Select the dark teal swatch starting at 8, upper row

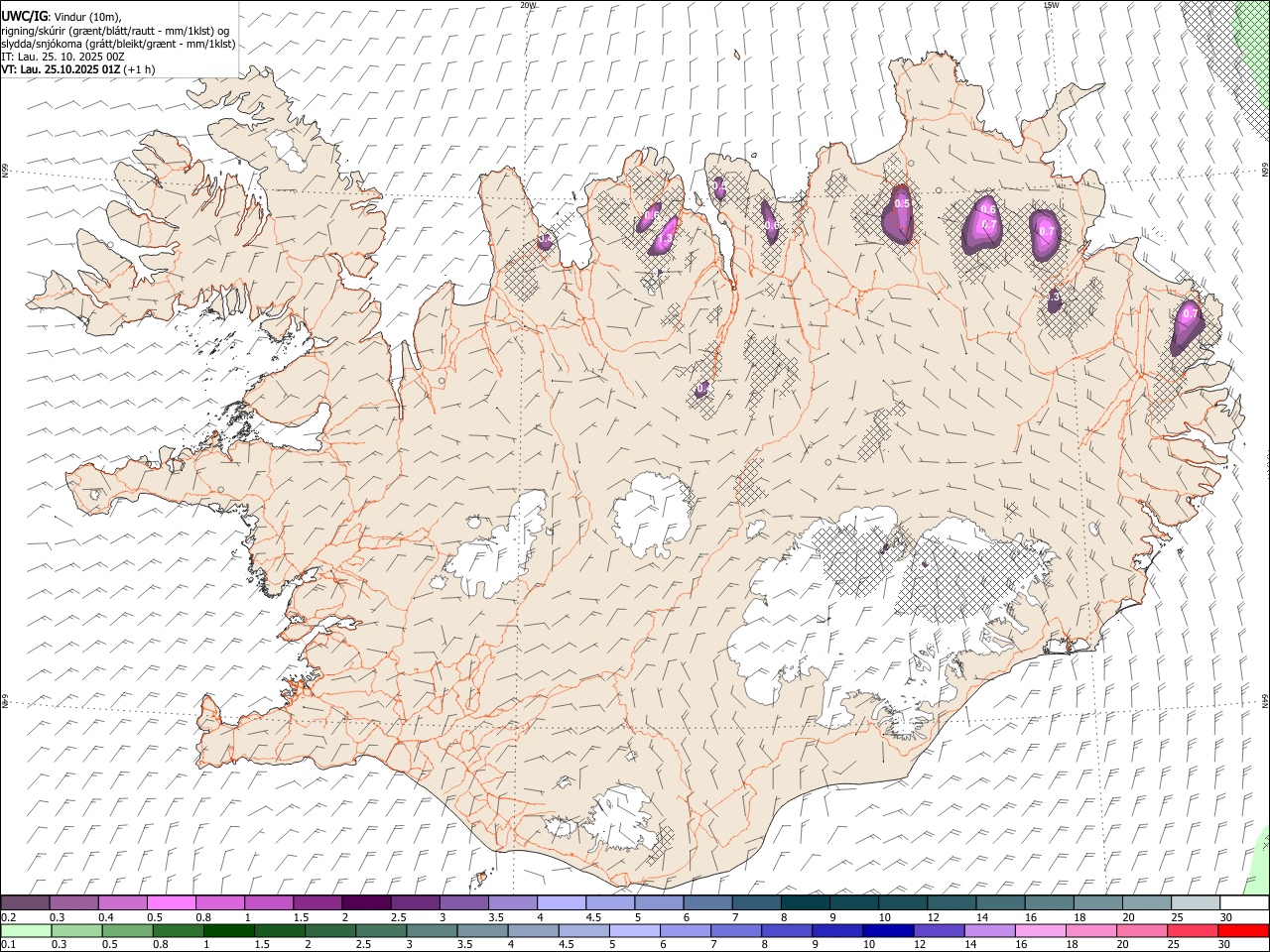click(804, 903)
